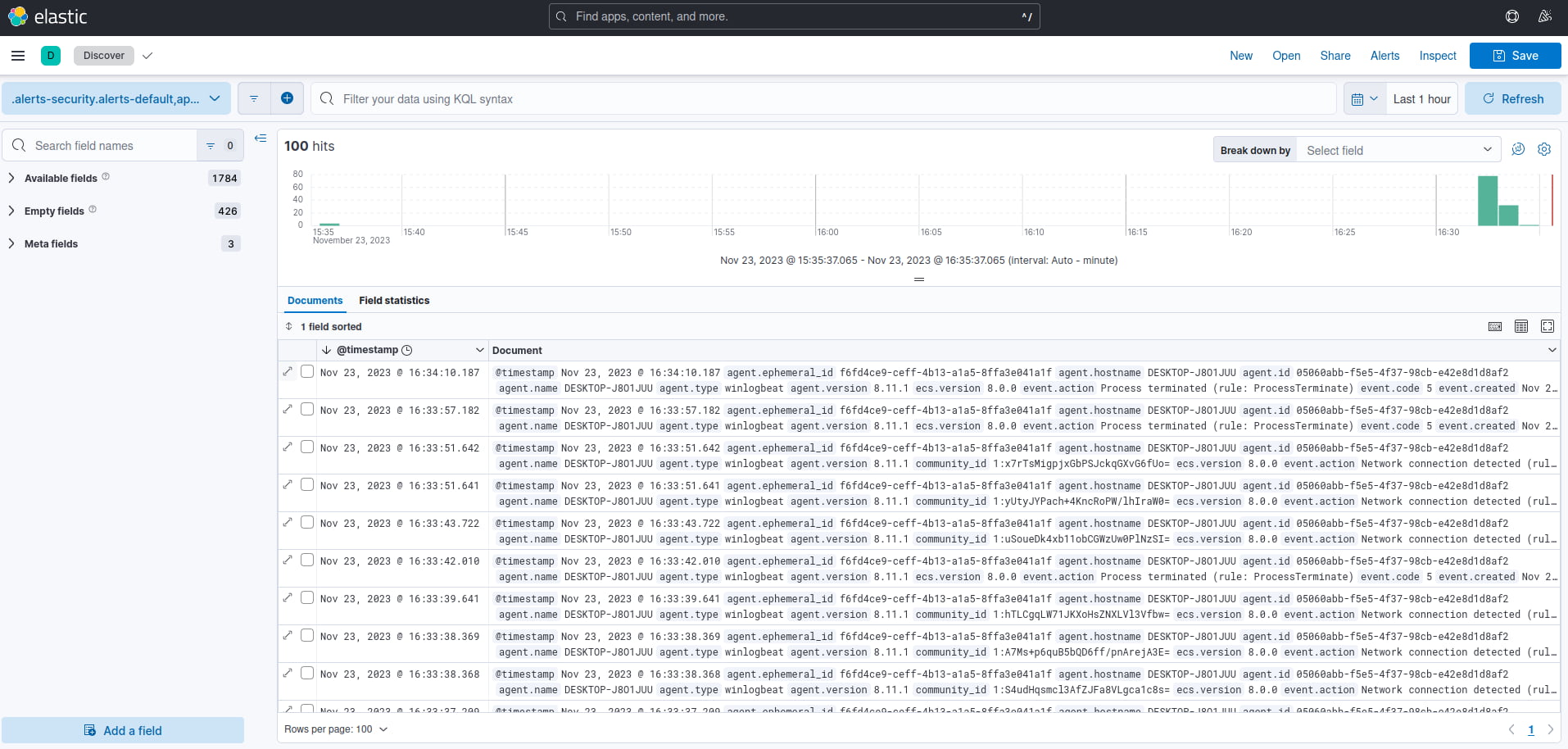Toggle full screen table icon
This screenshot has width=1568, height=749.
tap(1548, 326)
